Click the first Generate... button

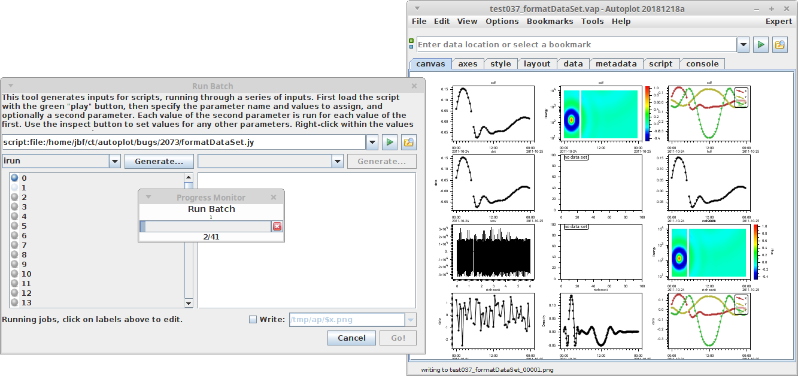(x=159, y=162)
